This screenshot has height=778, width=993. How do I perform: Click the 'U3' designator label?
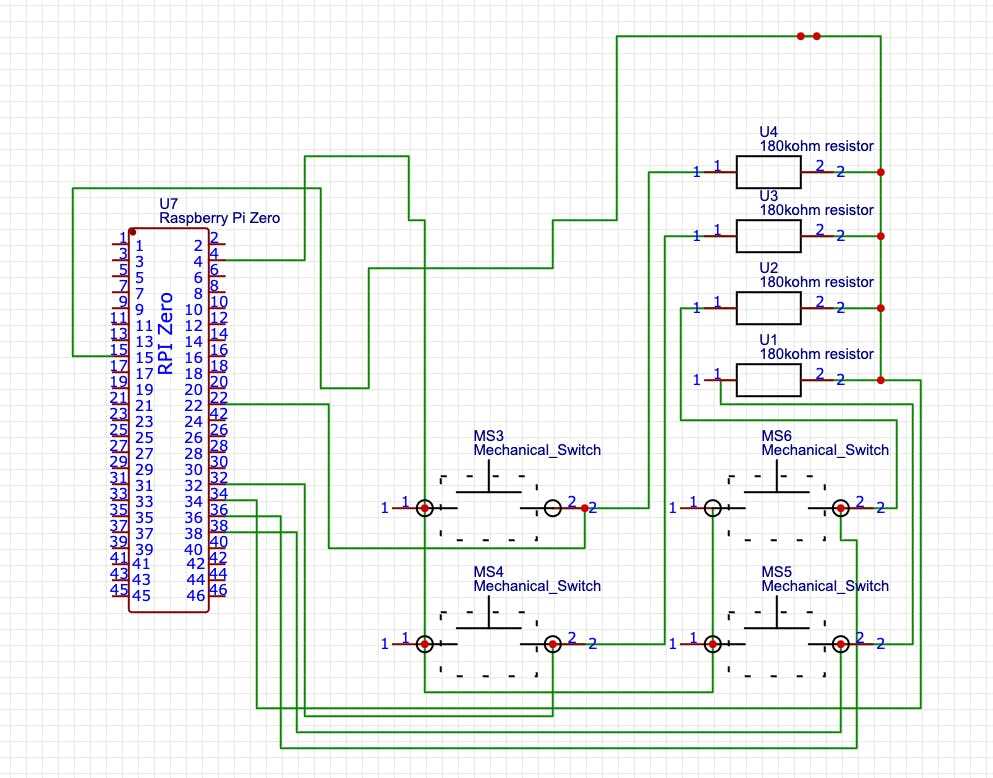[x=768, y=196]
